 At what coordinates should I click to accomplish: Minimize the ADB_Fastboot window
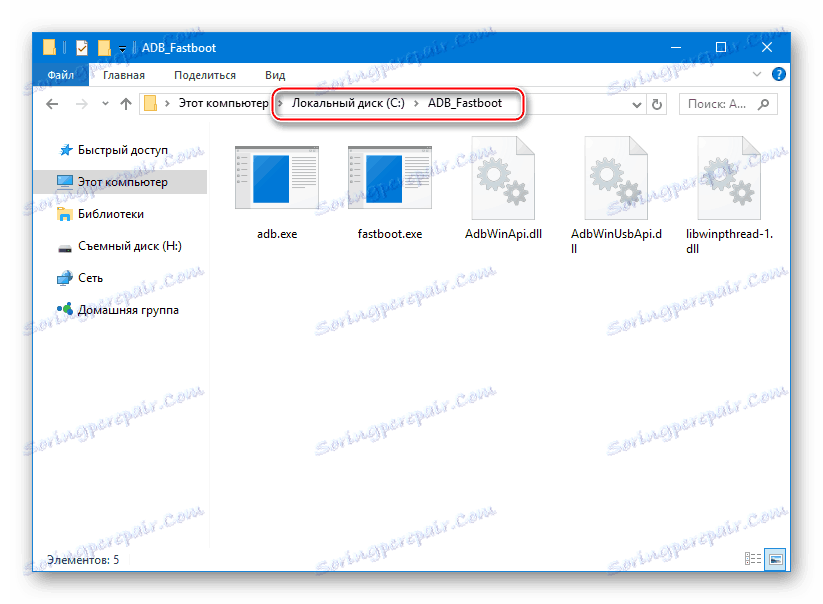(x=676, y=48)
